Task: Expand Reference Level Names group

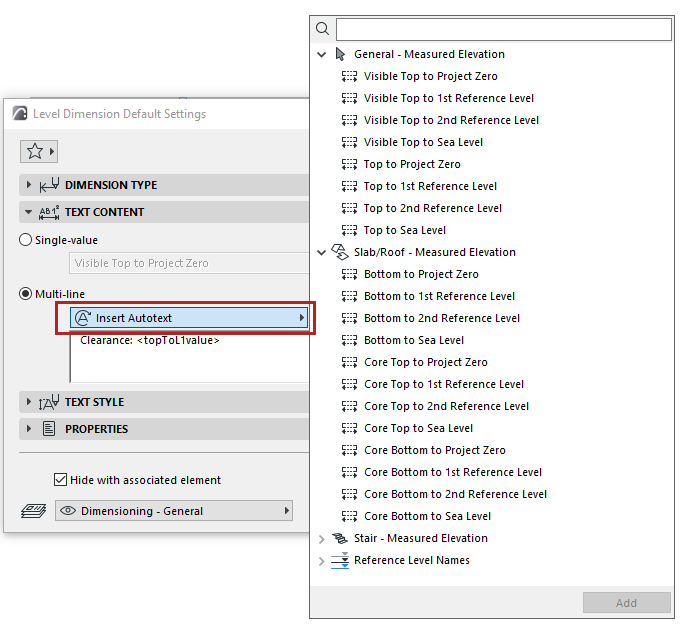Action: (x=321, y=561)
